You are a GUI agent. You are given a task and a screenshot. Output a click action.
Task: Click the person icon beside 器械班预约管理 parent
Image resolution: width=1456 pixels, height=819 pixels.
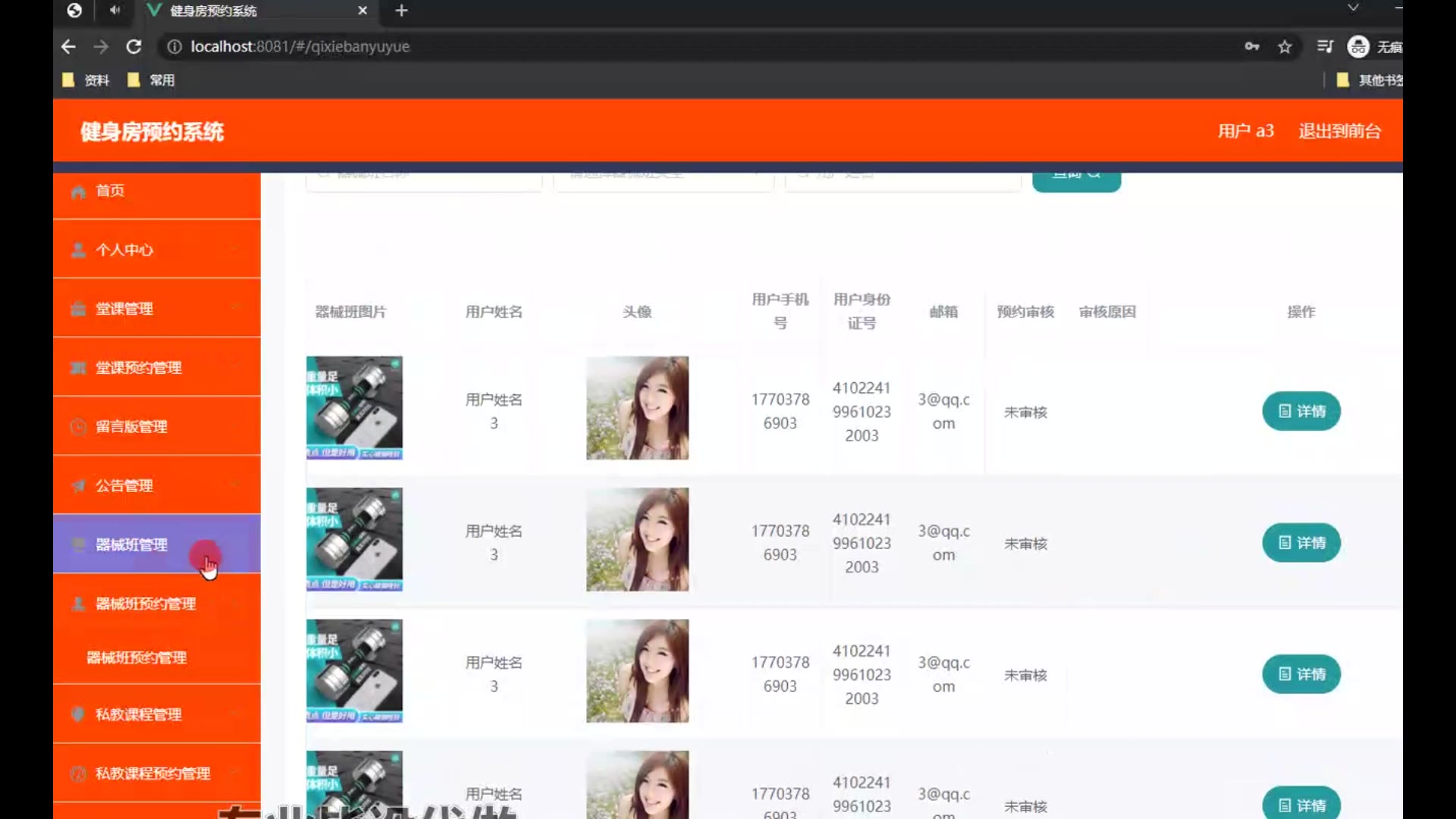(78, 604)
